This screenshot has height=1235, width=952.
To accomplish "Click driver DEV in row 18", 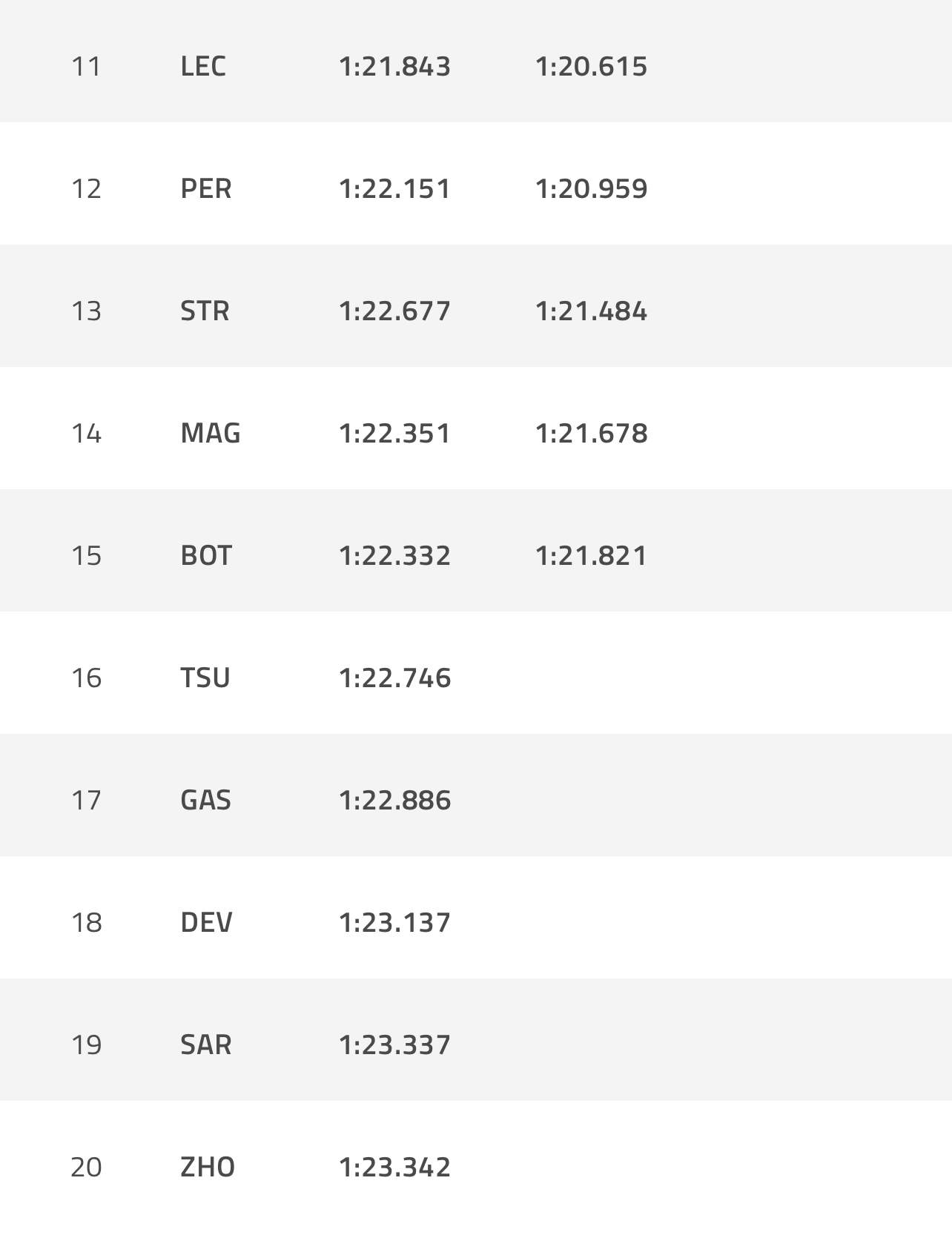I will pyautogui.click(x=206, y=922).
